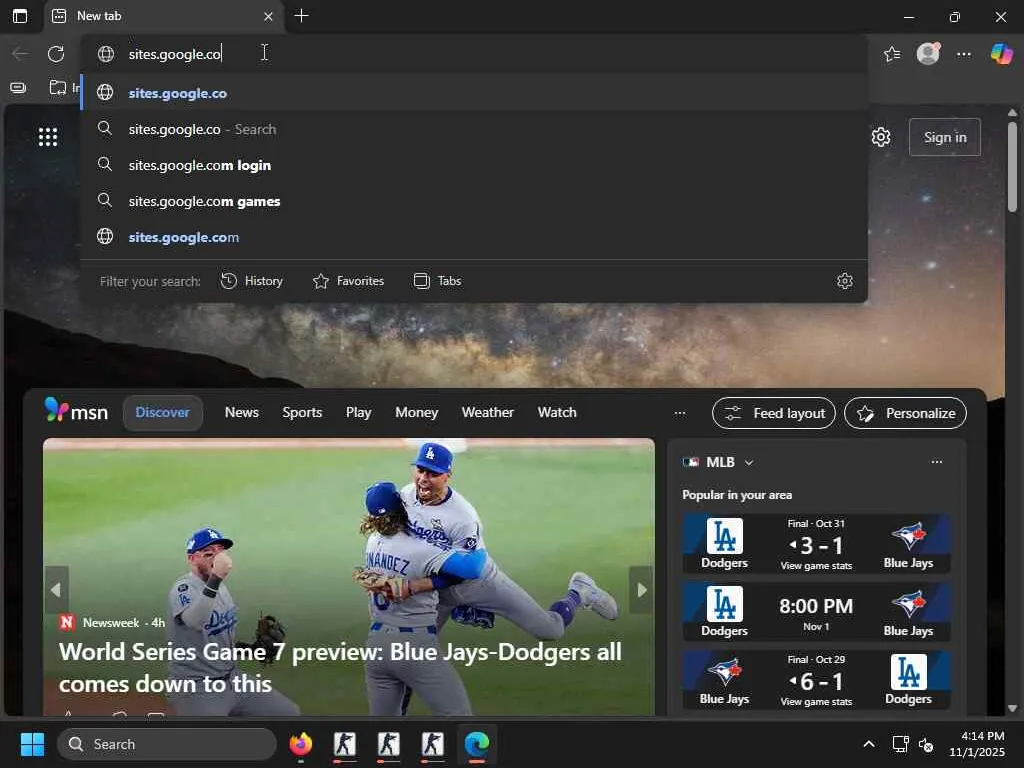Choose sites.google.co - Search suggestion
Screen dimensions: 1024x768
point(474,129)
